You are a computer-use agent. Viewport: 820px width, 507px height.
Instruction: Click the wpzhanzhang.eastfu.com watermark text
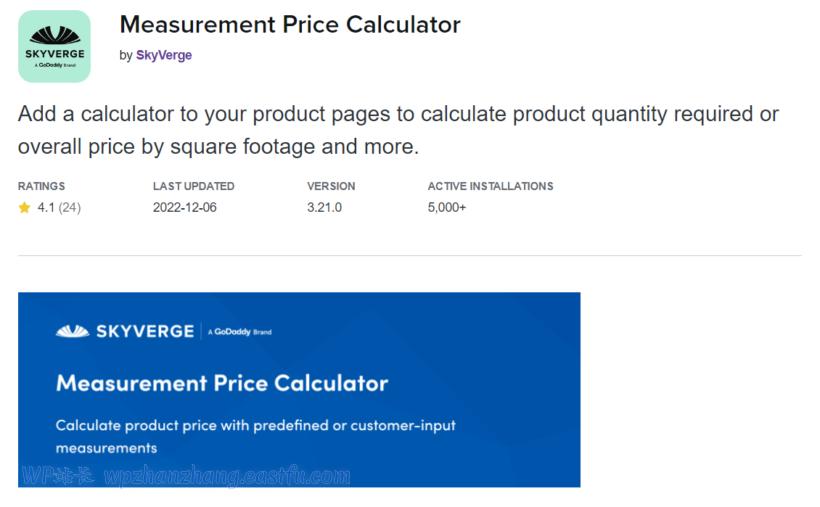pyautogui.click(x=227, y=476)
